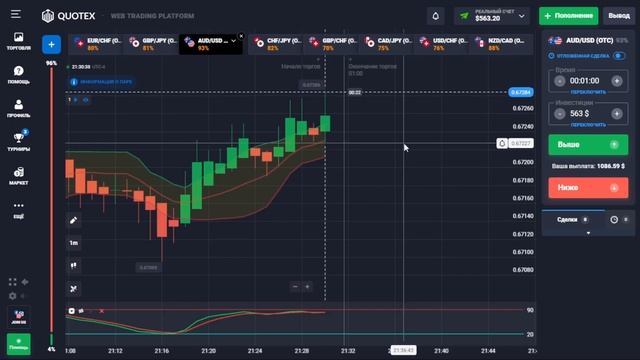The image size is (640, 360).
Task: Decrease investment amount with minus
Action: point(560,113)
